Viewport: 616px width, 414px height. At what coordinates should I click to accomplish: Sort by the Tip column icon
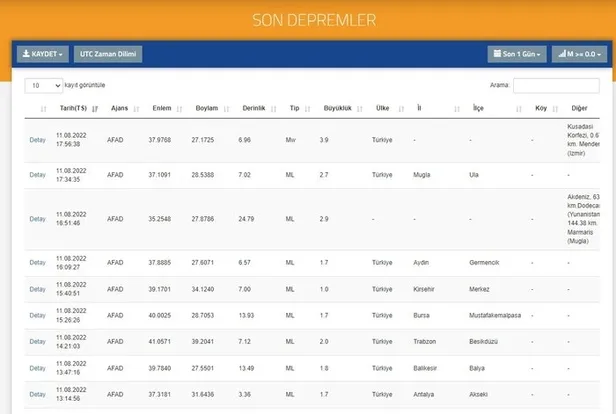point(308,109)
